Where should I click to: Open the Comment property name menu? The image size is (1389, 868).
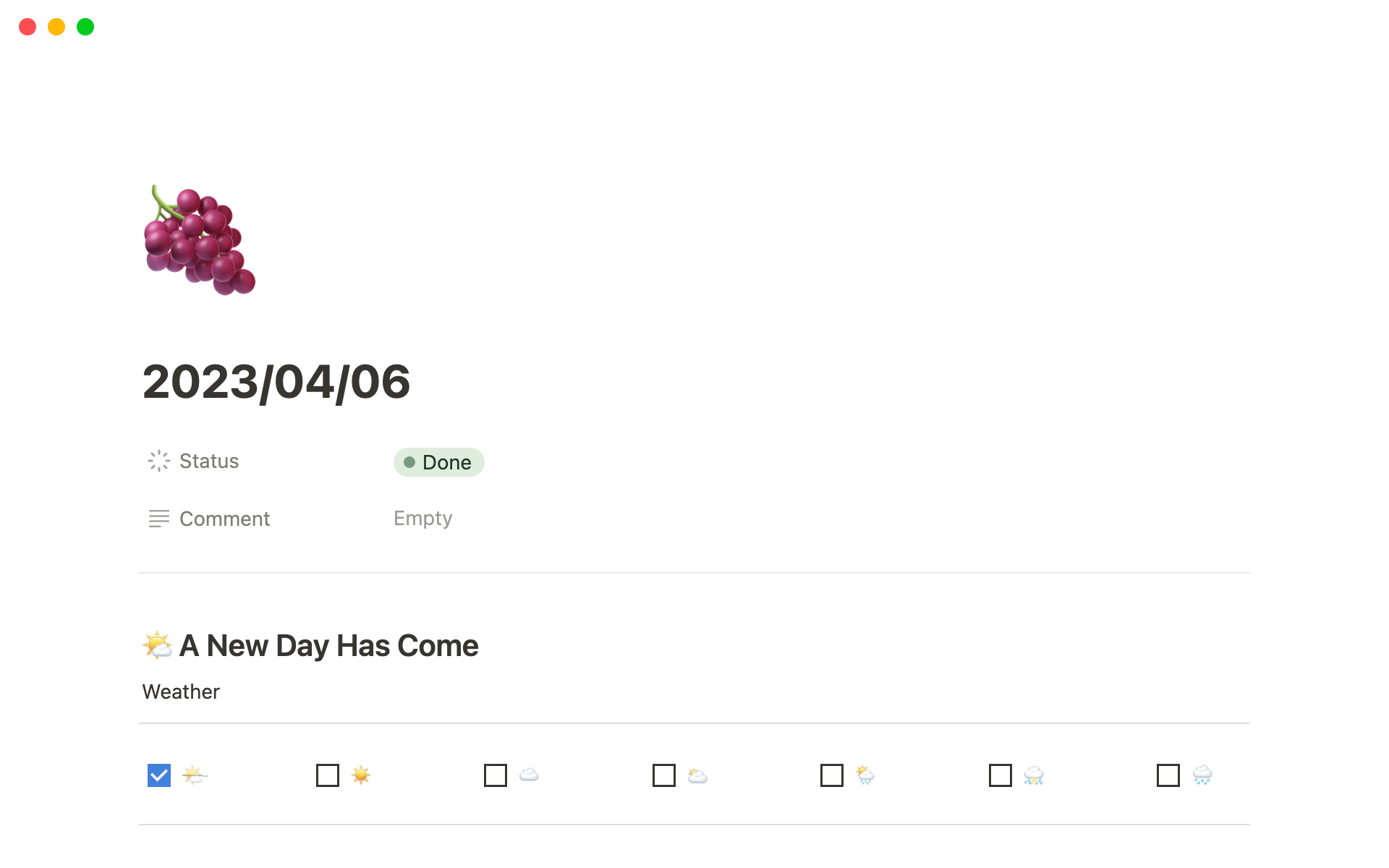[224, 519]
